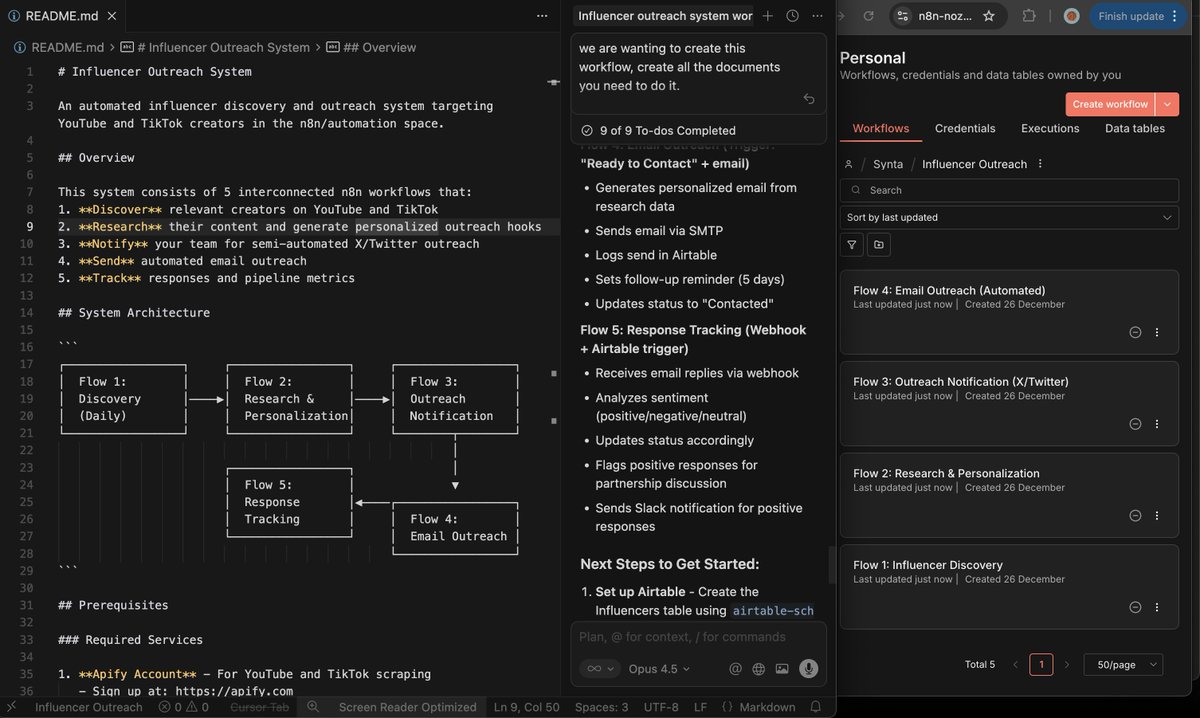The height and width of the screenshot is (718, 1200).
Task: Select the README.md editor tab
Action: pos(62,16)
